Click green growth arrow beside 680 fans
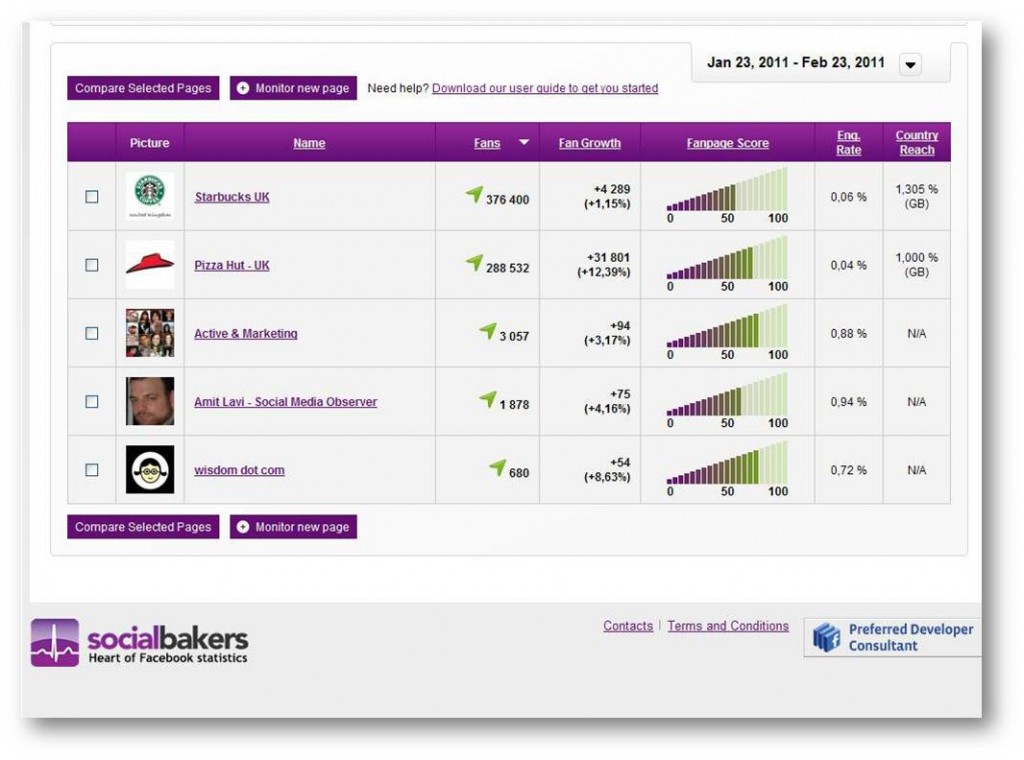 coord(498,467)
